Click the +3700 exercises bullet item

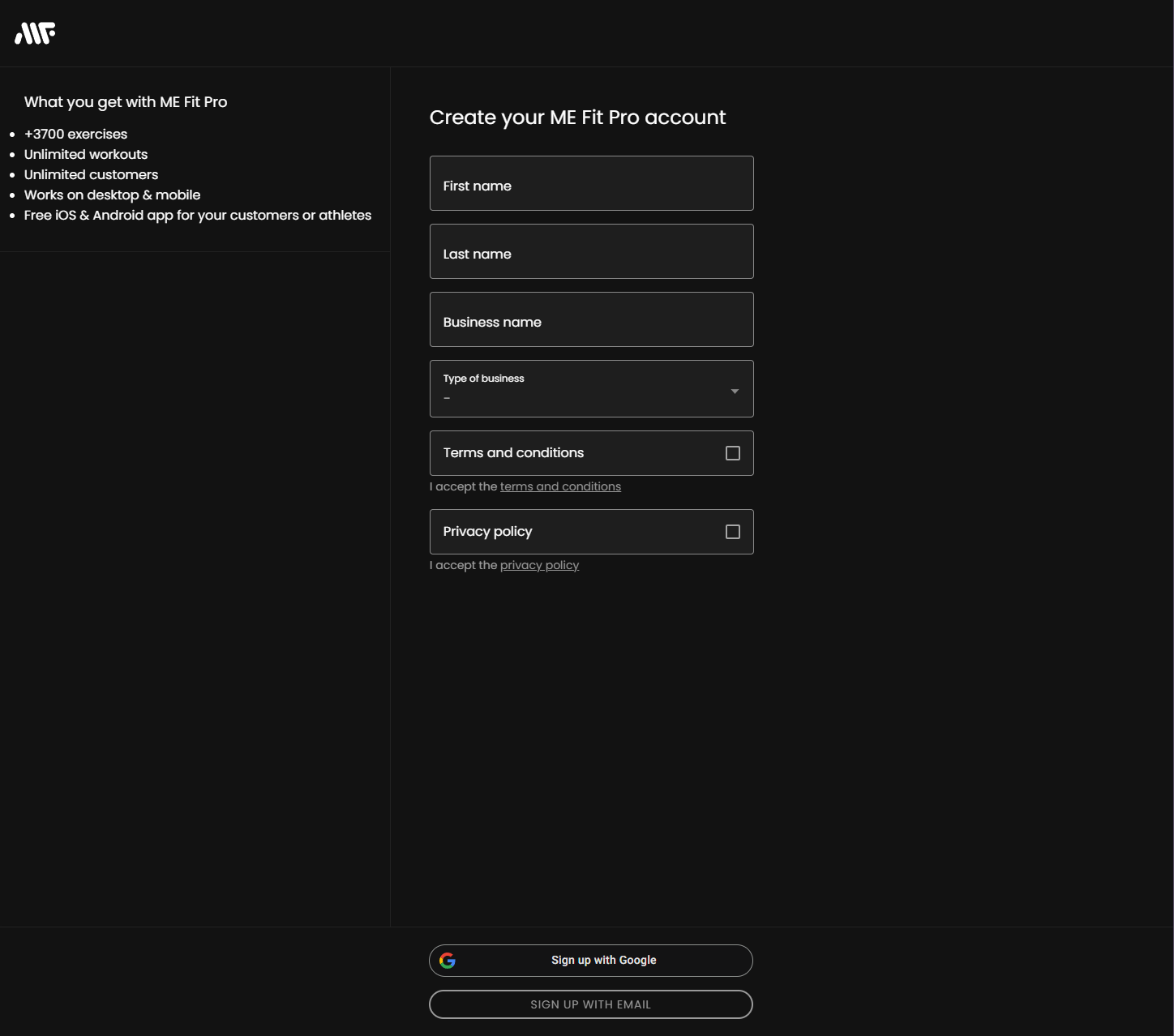[x=75, y=134]
